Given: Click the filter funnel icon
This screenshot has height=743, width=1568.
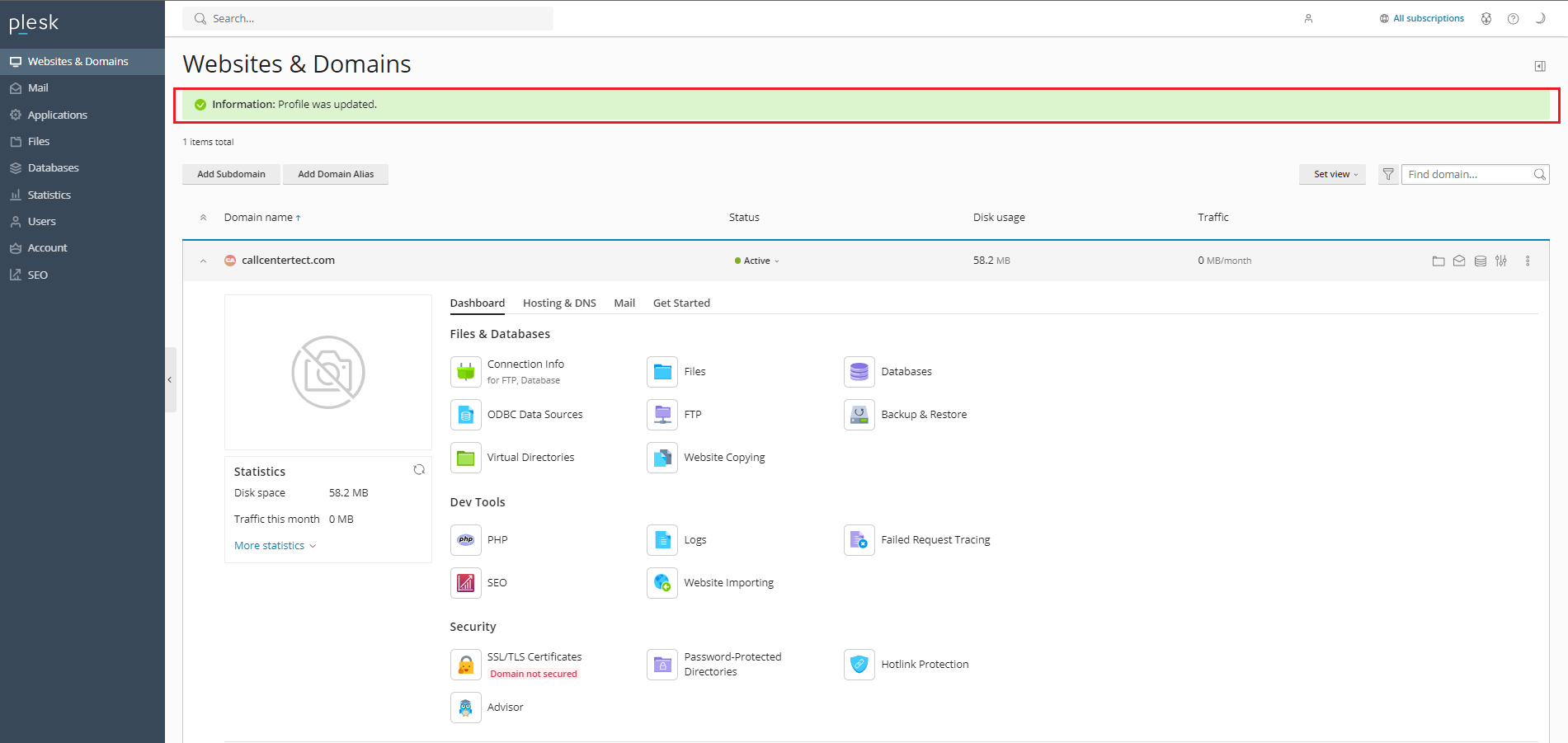Looking at the screenshot, I should click(1388, 175).
